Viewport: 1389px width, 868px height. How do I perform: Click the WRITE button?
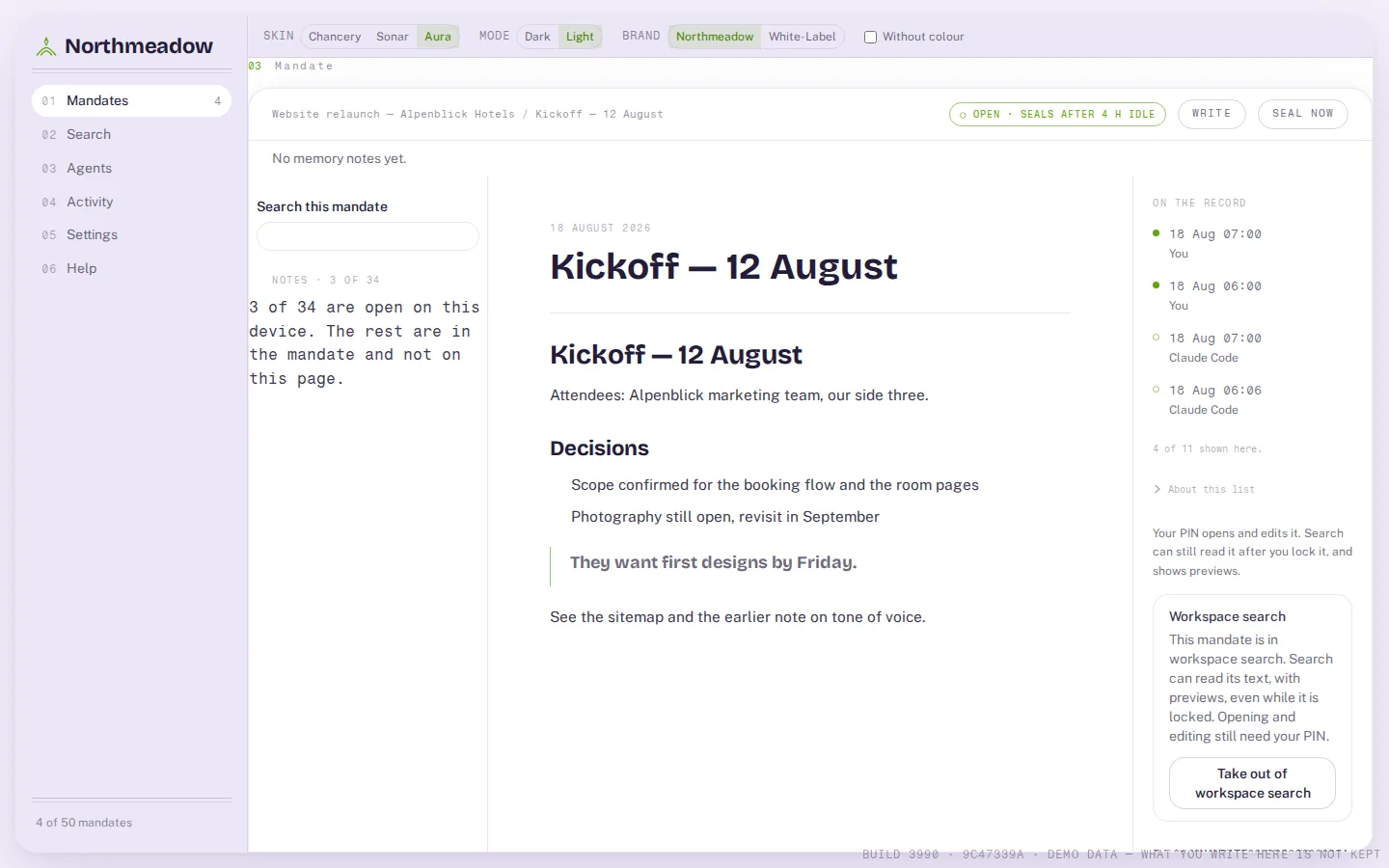click(1212, 114)
